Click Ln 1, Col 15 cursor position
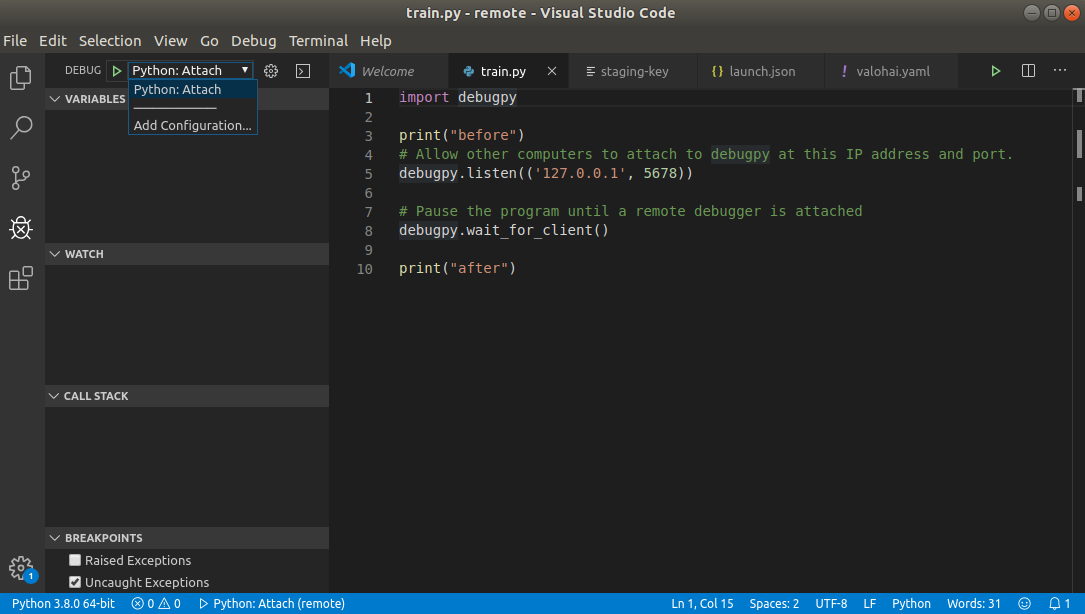The height and width of the screenshot is (614, 1085). (702, 604)
